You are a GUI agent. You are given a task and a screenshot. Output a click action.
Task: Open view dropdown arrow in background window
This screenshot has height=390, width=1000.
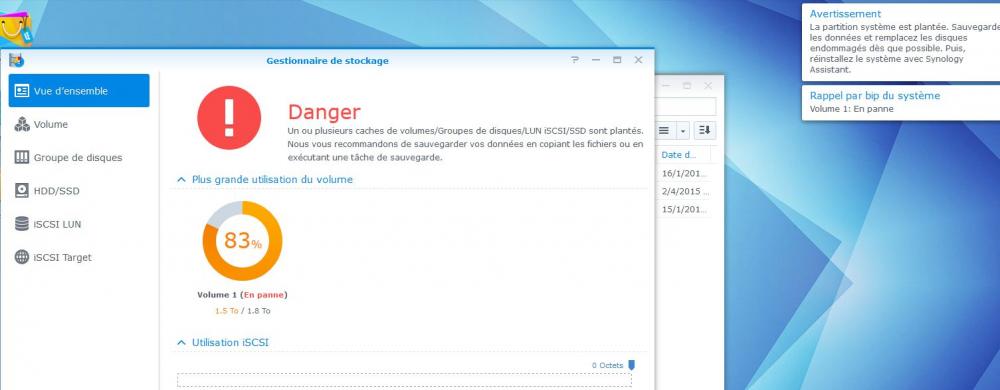(682, 131)
